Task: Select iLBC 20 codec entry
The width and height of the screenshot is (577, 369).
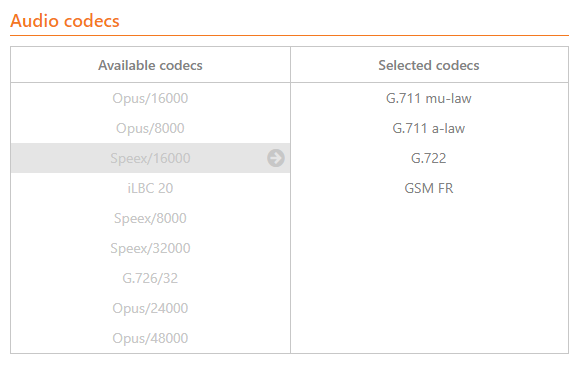Action: point(150,188)
